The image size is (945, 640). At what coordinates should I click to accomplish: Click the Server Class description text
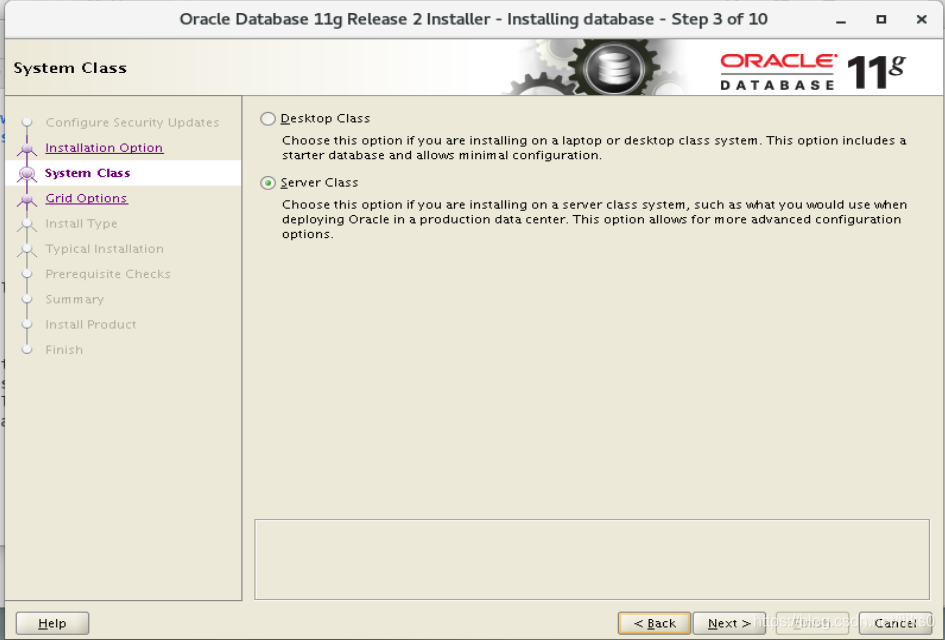(594, 219)
